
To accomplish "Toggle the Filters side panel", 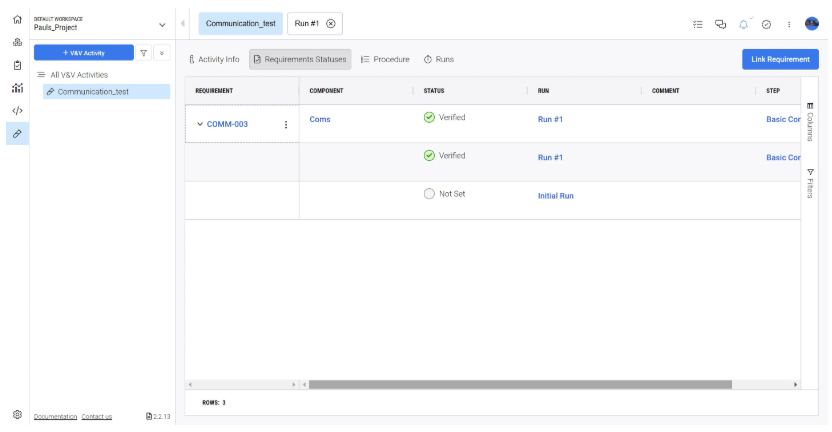I will click(809, 182).
